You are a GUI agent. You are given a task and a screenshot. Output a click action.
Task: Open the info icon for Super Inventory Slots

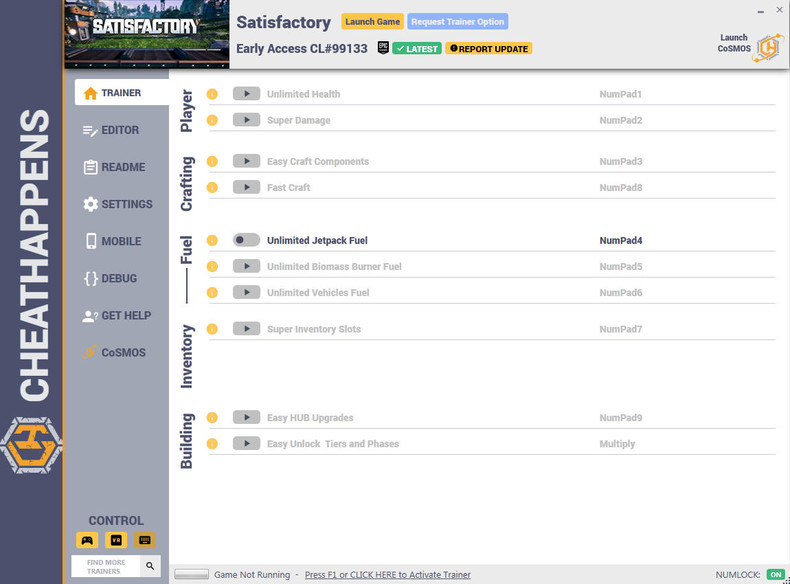(212, 329)
